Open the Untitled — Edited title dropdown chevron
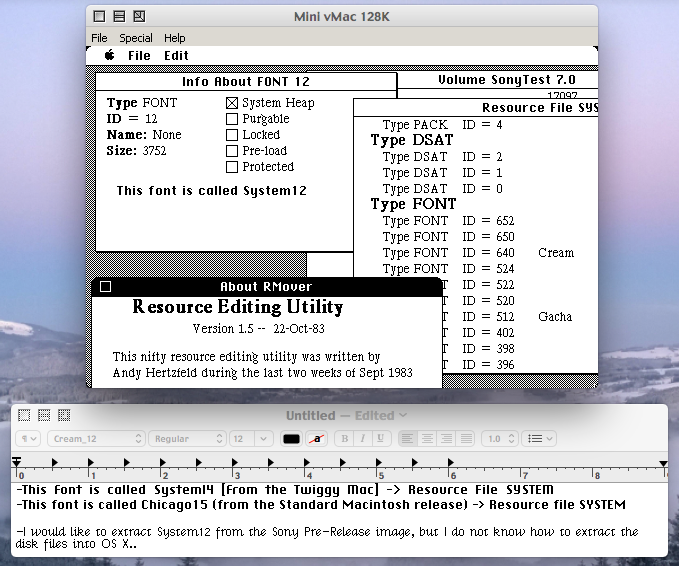Image resolution: width=679 pixels, height=566 pixels. click(x=403, y=415)
